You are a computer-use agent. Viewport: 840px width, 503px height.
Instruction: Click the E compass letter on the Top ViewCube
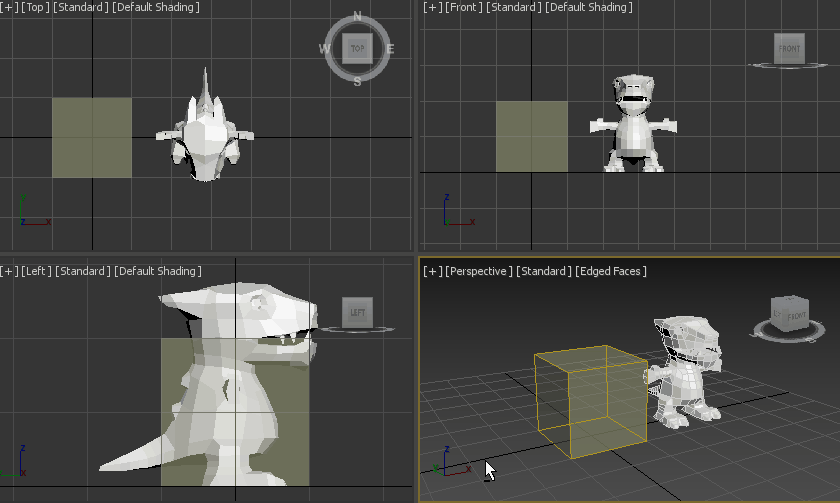(390, 49)
